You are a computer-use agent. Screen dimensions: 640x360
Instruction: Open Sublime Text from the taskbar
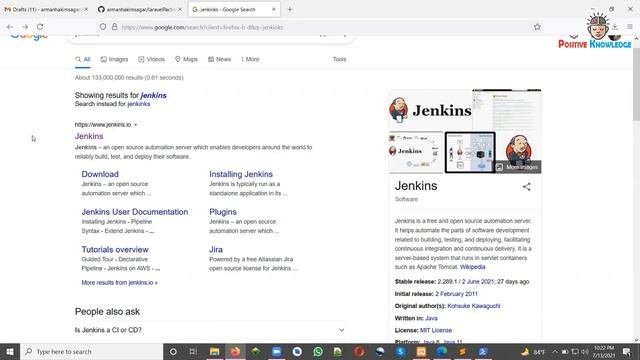point(462,351)
